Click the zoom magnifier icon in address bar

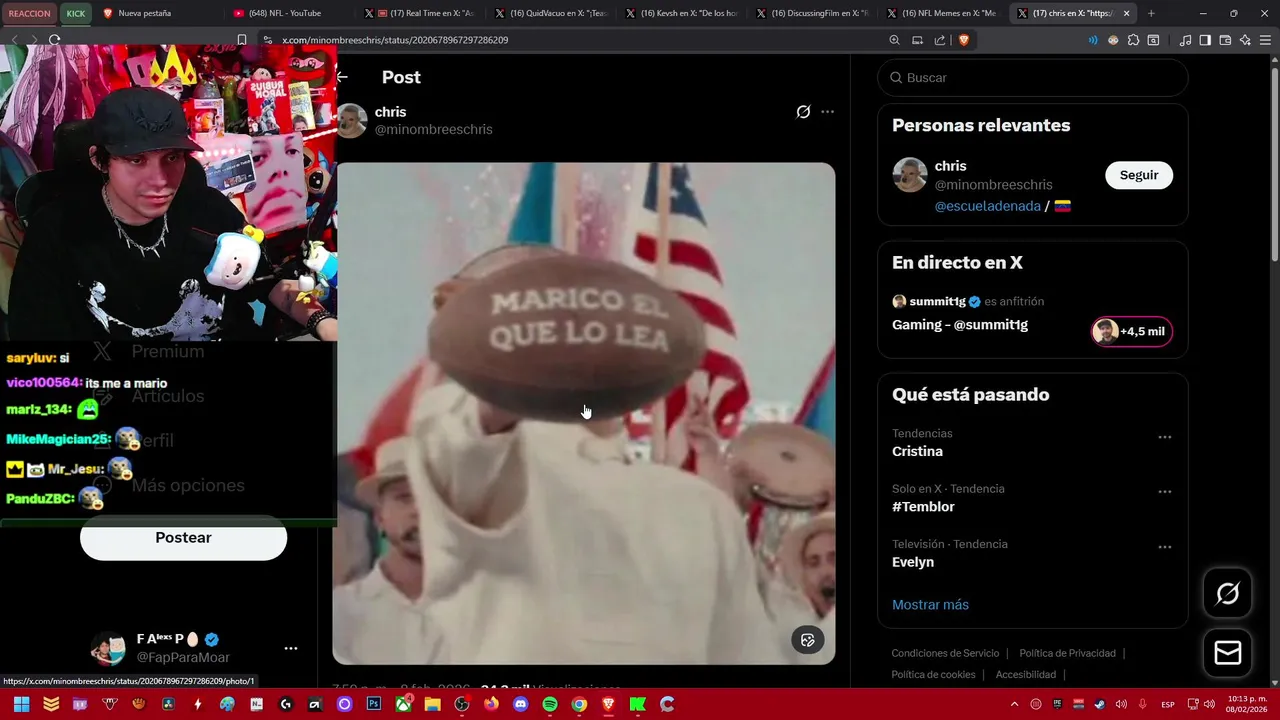894,40
